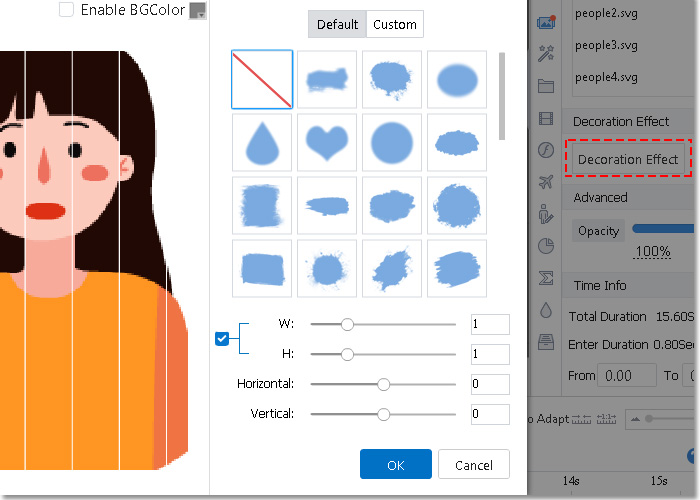This screenshot has height=500, width=700.
Task: Click the 100% opacity value
Action: pyautogui.click(x=653, y=252)
